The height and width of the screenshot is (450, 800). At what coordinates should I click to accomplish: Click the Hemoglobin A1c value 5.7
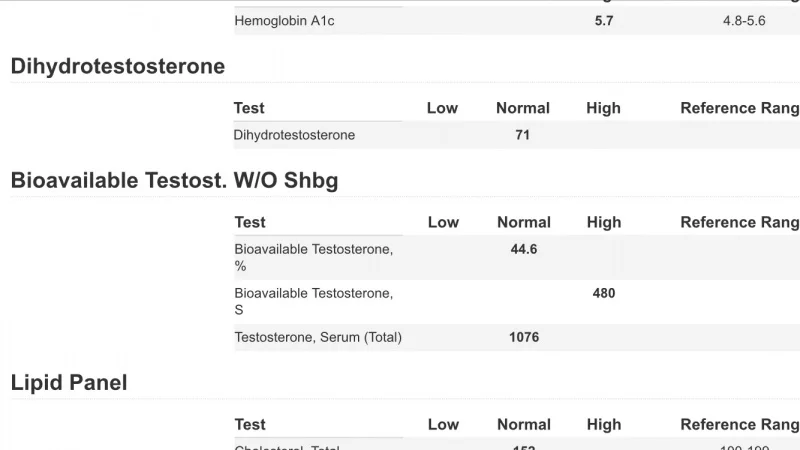tap(604, 21)
